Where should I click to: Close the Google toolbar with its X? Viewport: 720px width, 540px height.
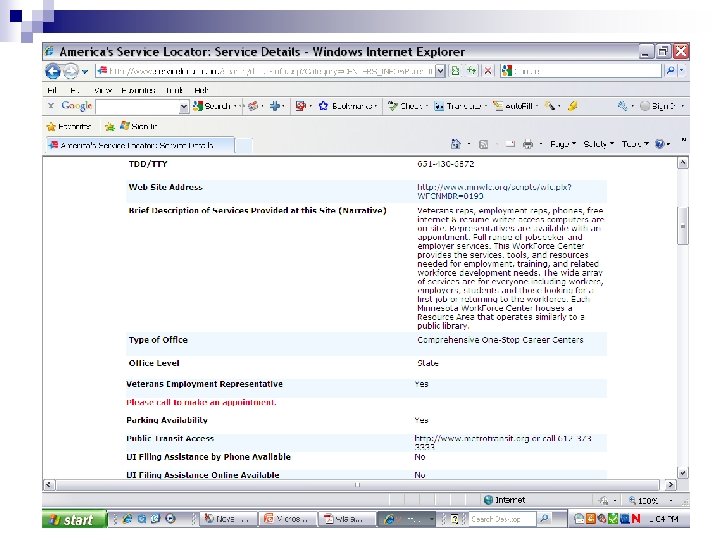tap(51, 106)
